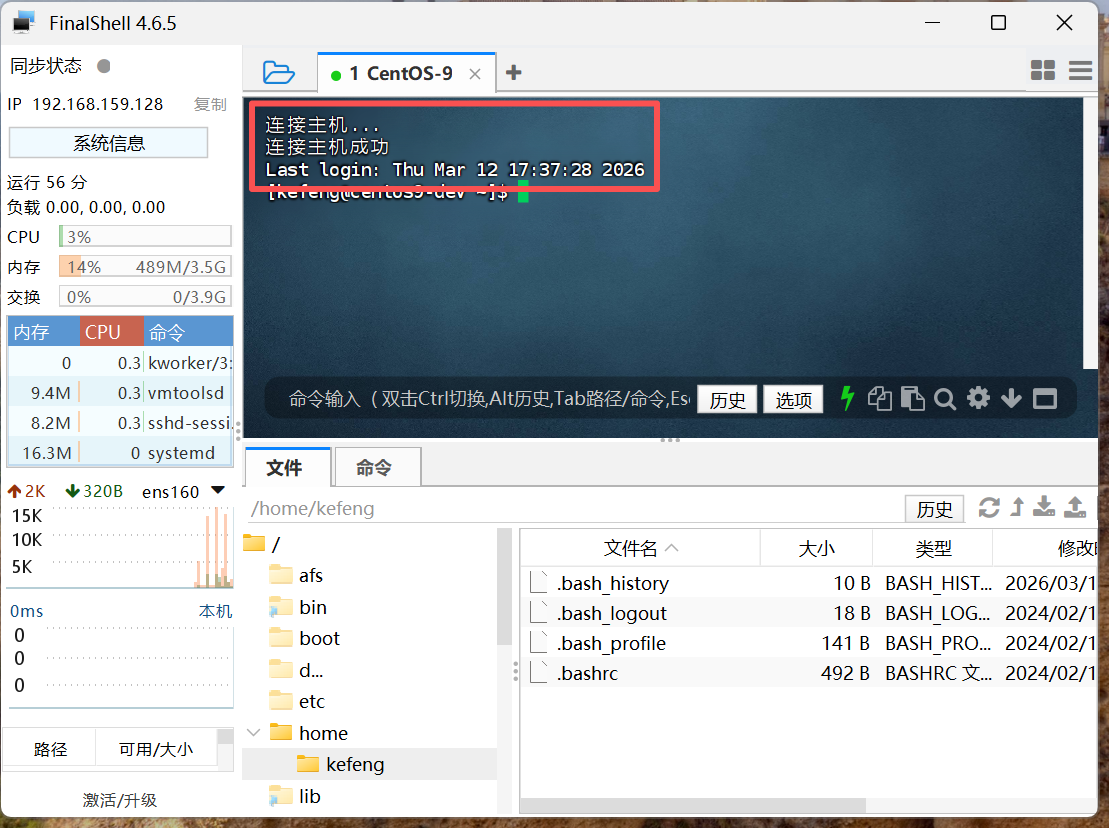
Task: Select the lib folder
Action: pyautogui.click(x=295, y=795)
